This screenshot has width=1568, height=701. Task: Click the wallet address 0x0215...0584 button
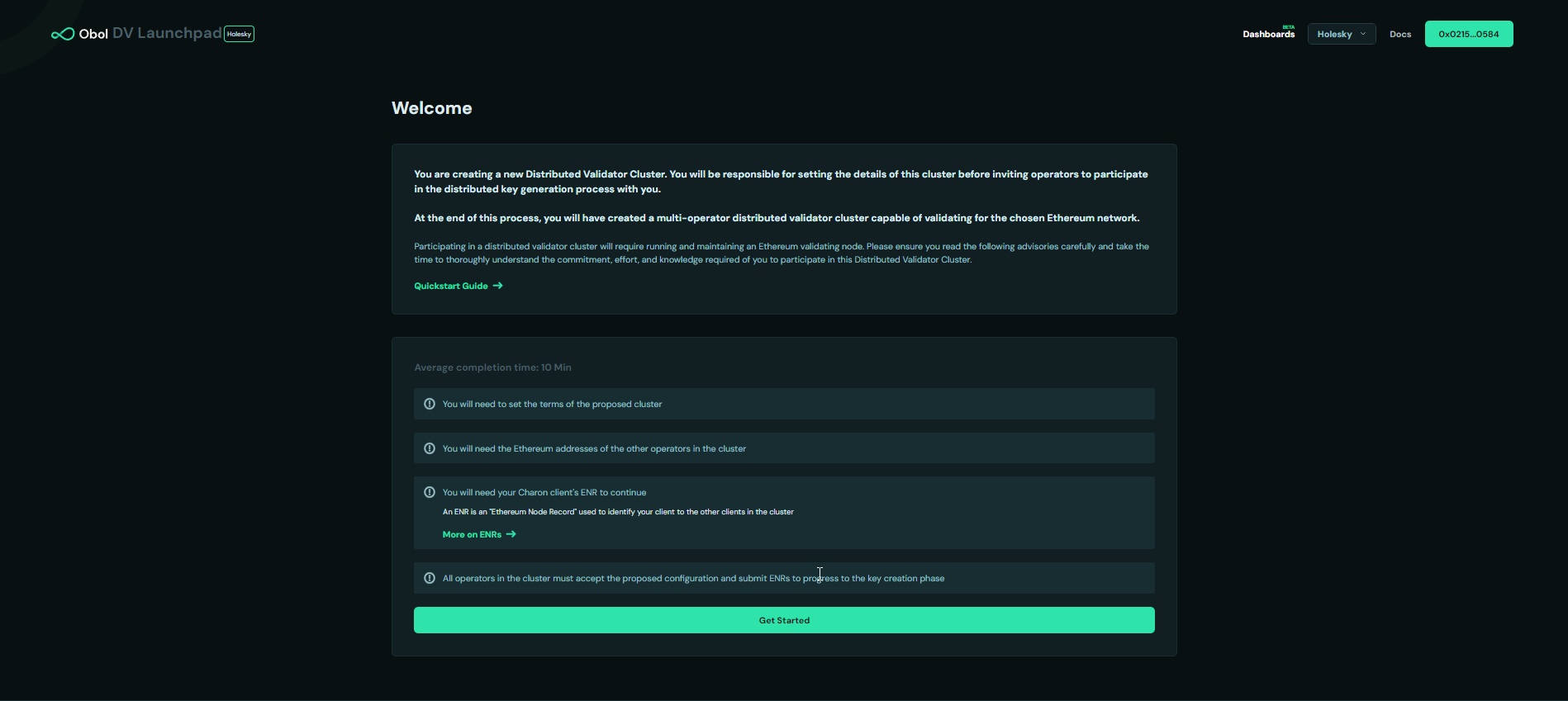click(x=1468, y=34)
